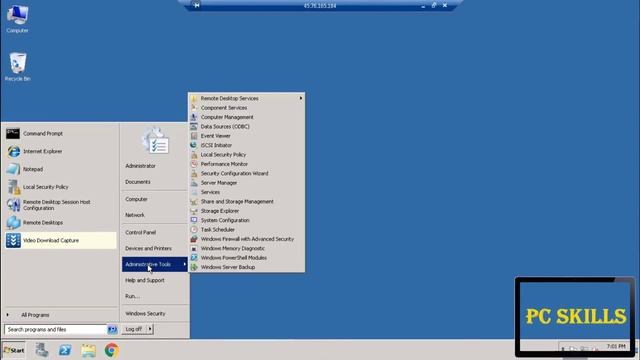Viewport: 640px width, 360px height.
Task: Click the Start button
Action: click(14, 350)
